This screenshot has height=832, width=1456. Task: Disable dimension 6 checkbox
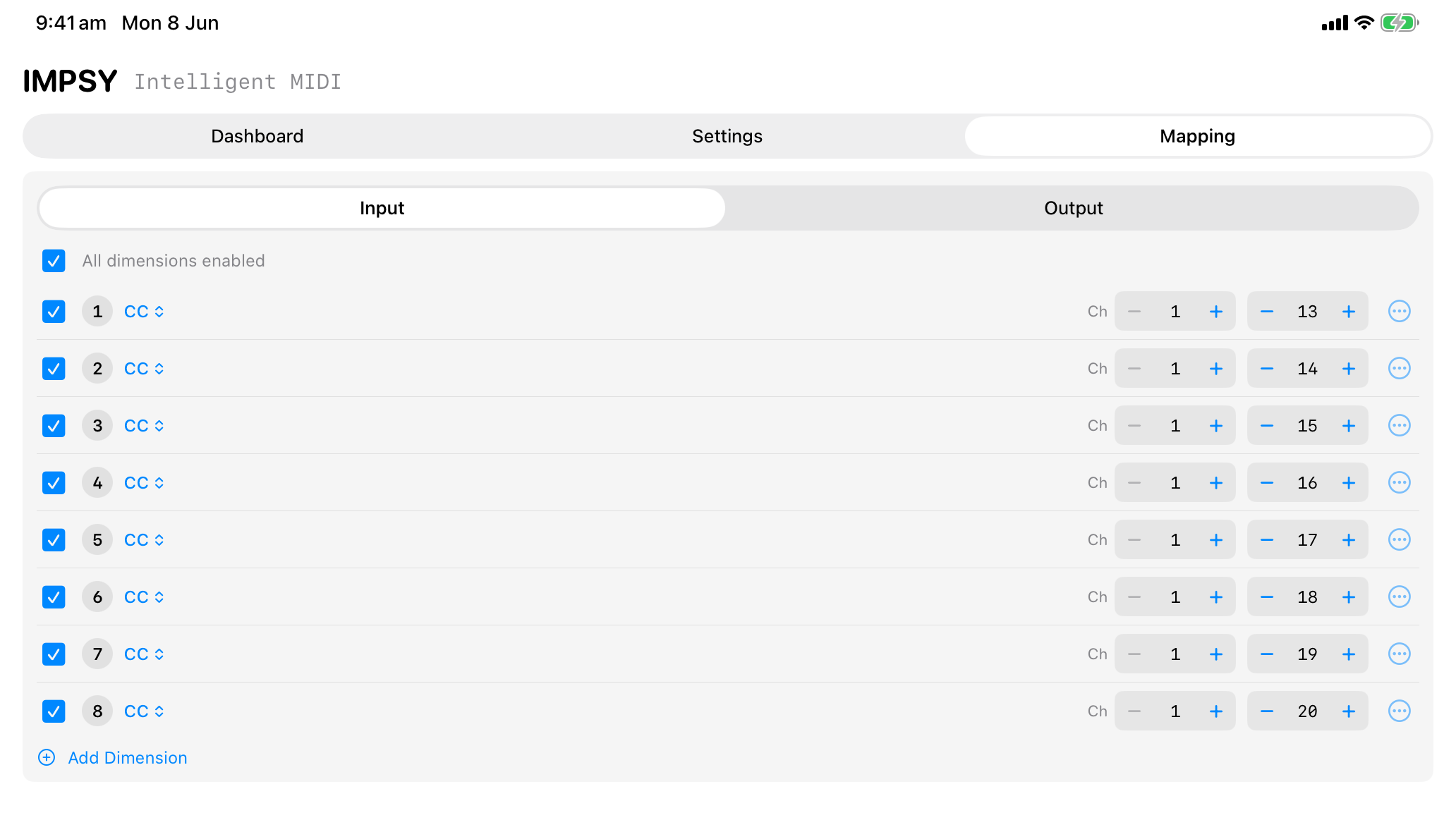tap(54, 597)
